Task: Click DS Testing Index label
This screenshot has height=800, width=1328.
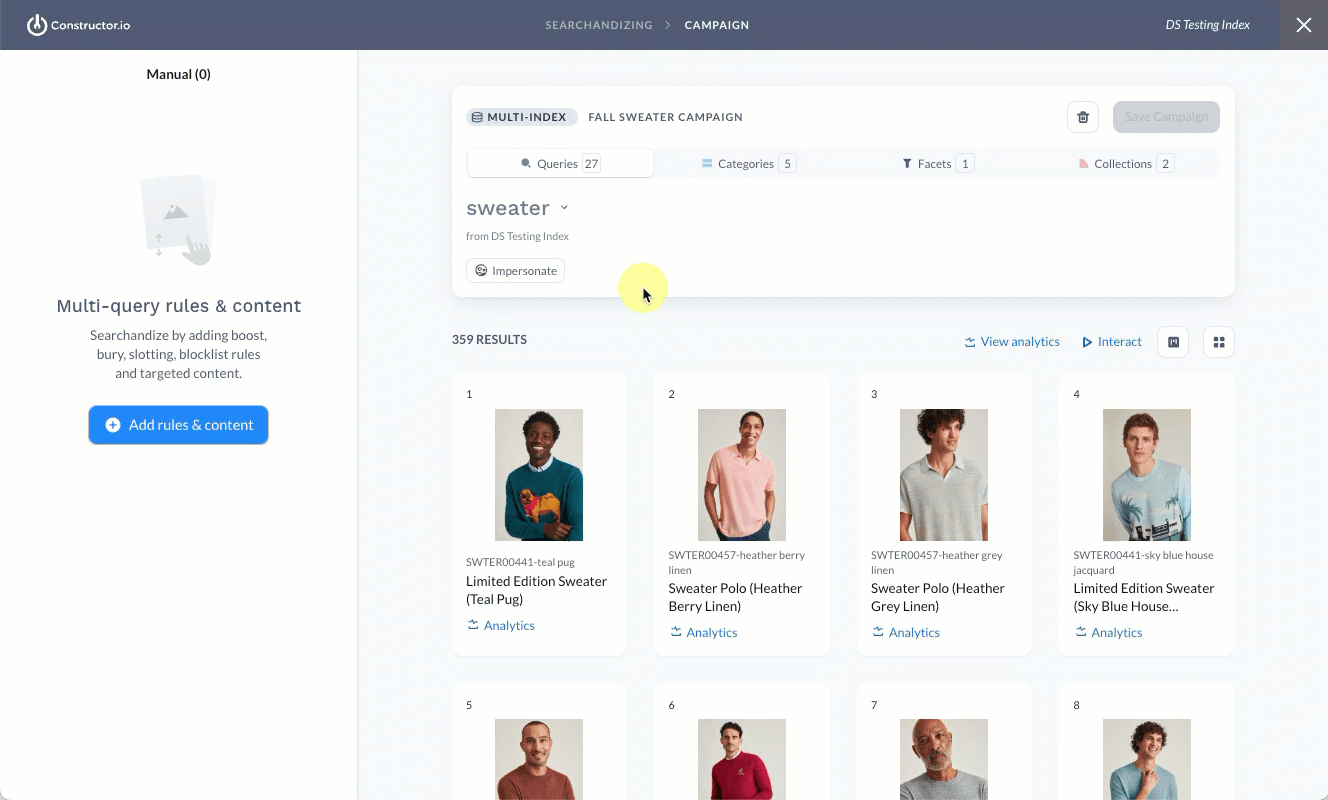Action: (x=1208, y=25)
